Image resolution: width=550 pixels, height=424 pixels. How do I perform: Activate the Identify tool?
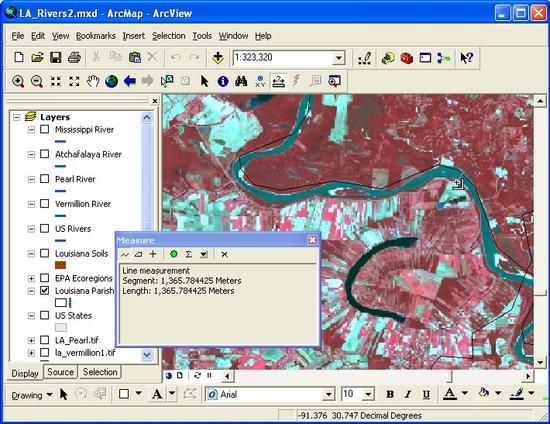(223, 81)
